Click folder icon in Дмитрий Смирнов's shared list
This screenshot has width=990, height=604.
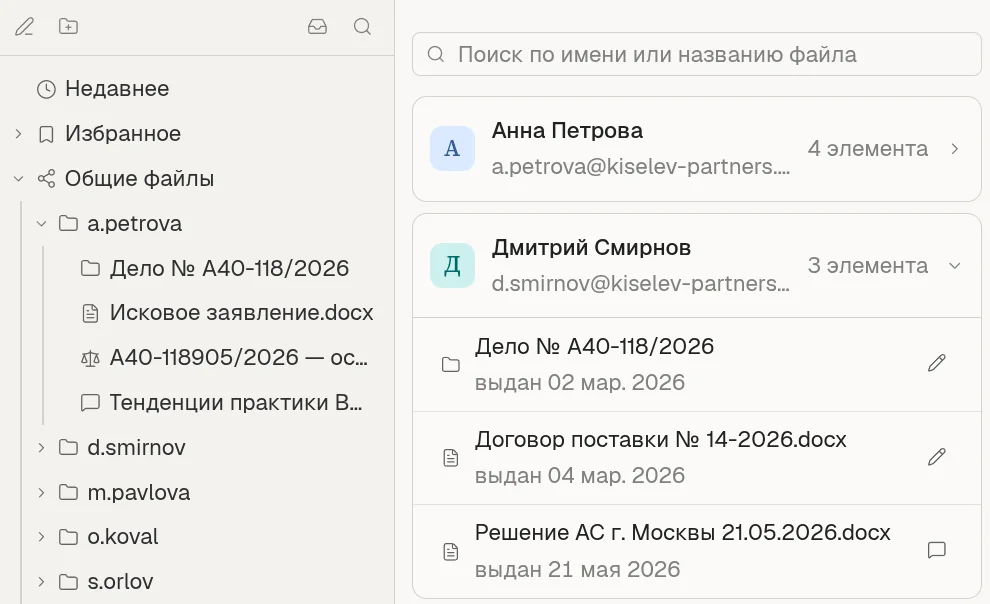click(451, 364)
